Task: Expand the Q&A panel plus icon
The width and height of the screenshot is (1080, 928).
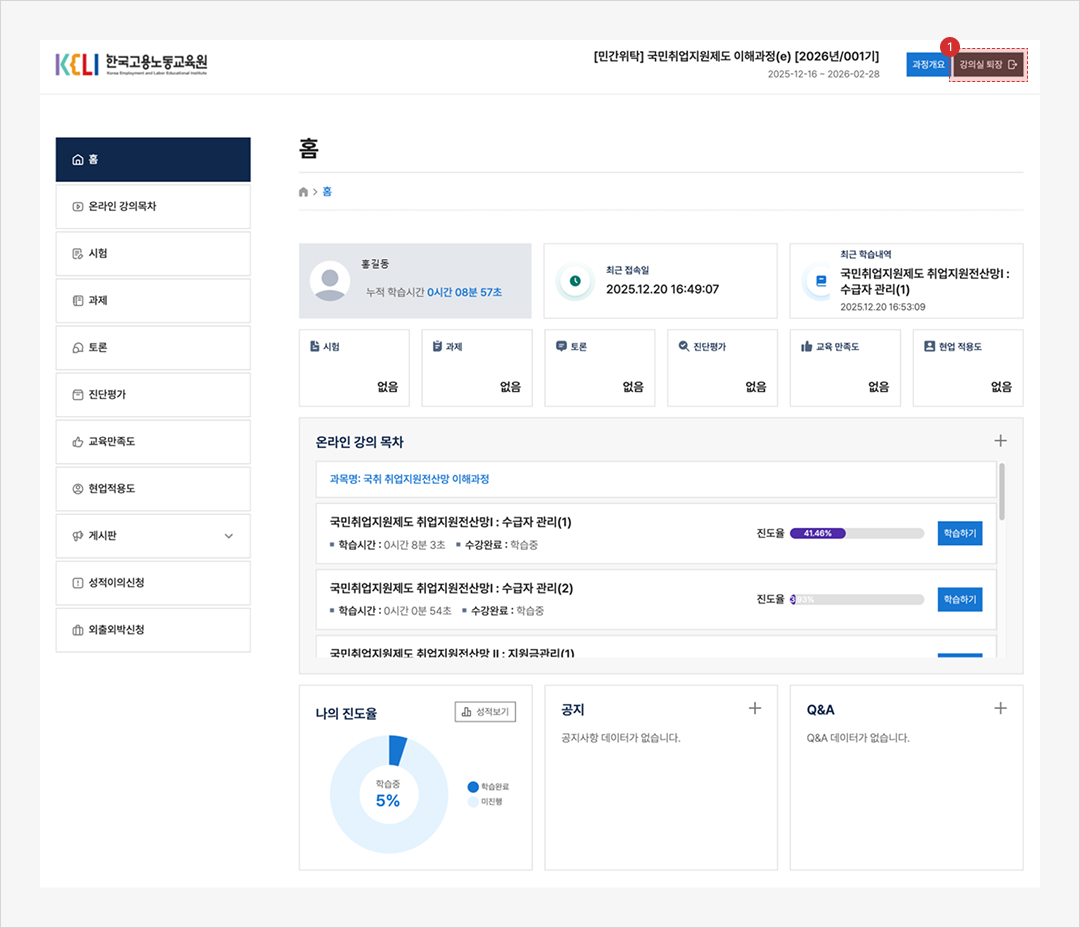Action: [x=1000, y=708]
